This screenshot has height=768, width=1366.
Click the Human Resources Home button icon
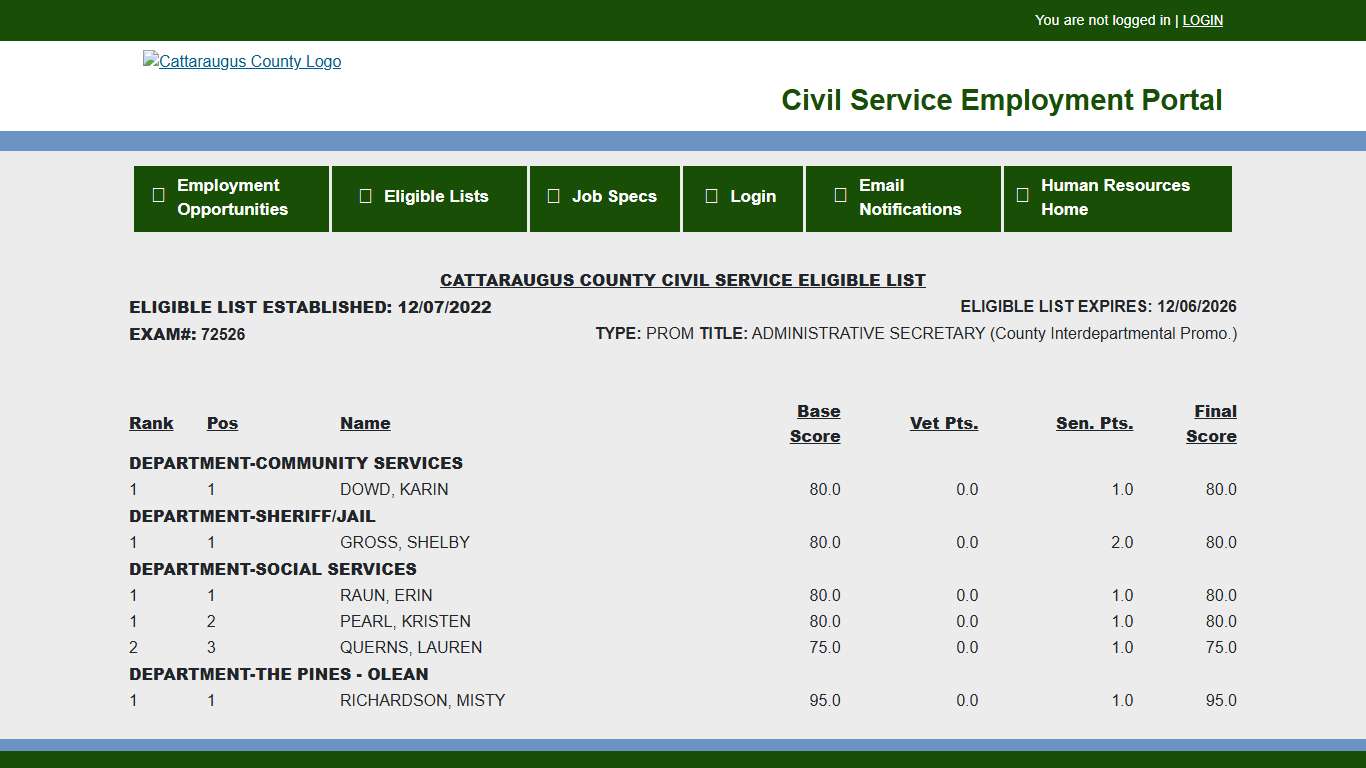pos(1022,194)
